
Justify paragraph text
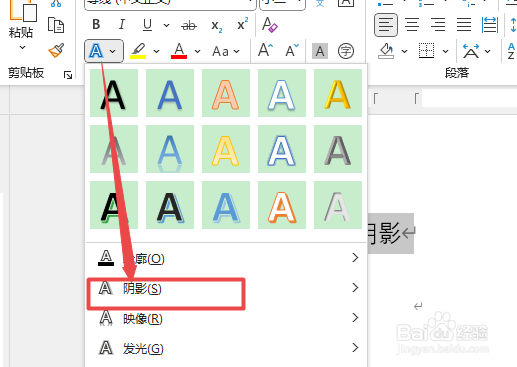464,25
